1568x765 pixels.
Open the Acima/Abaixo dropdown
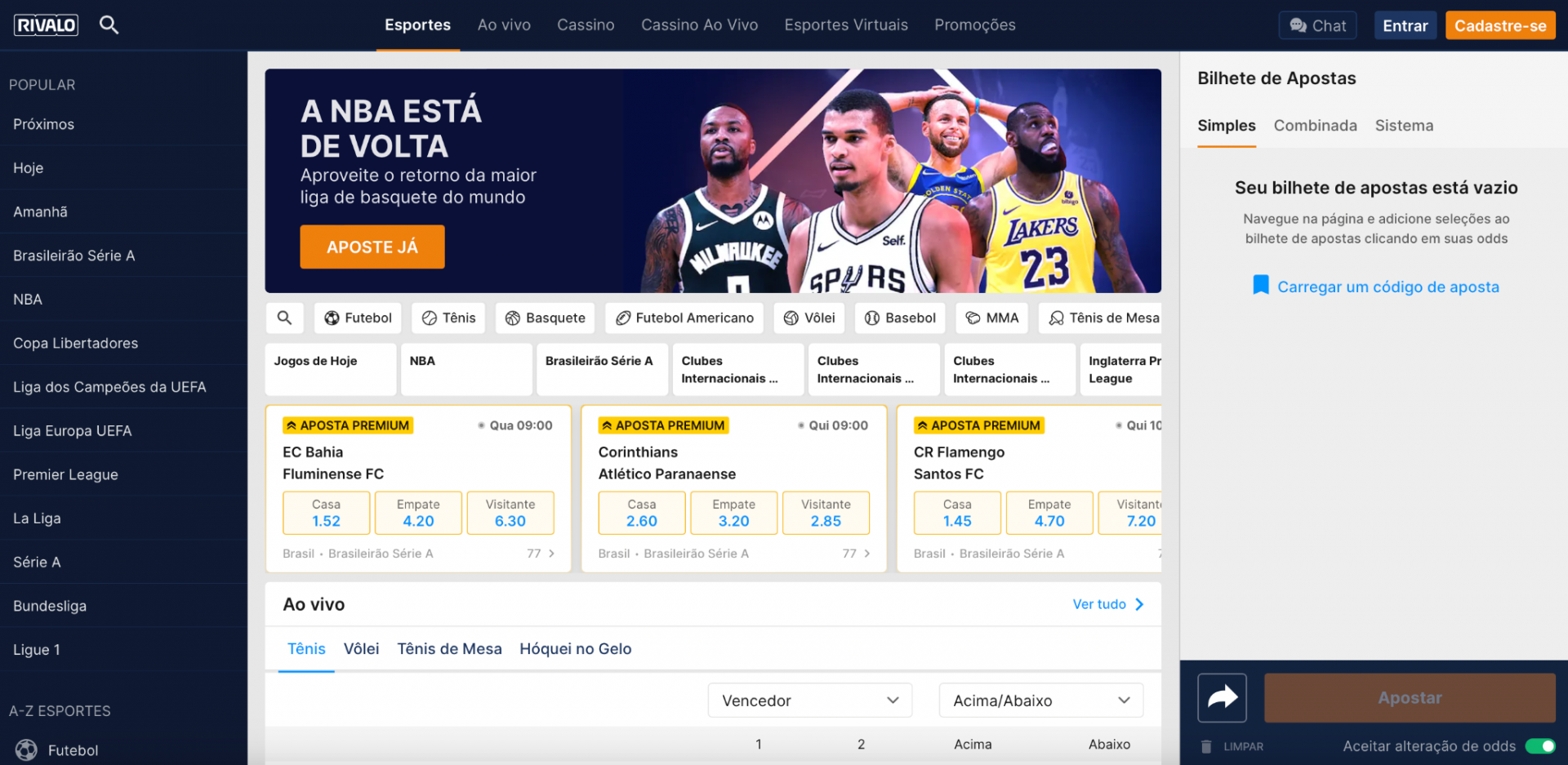coord(1040,700)
